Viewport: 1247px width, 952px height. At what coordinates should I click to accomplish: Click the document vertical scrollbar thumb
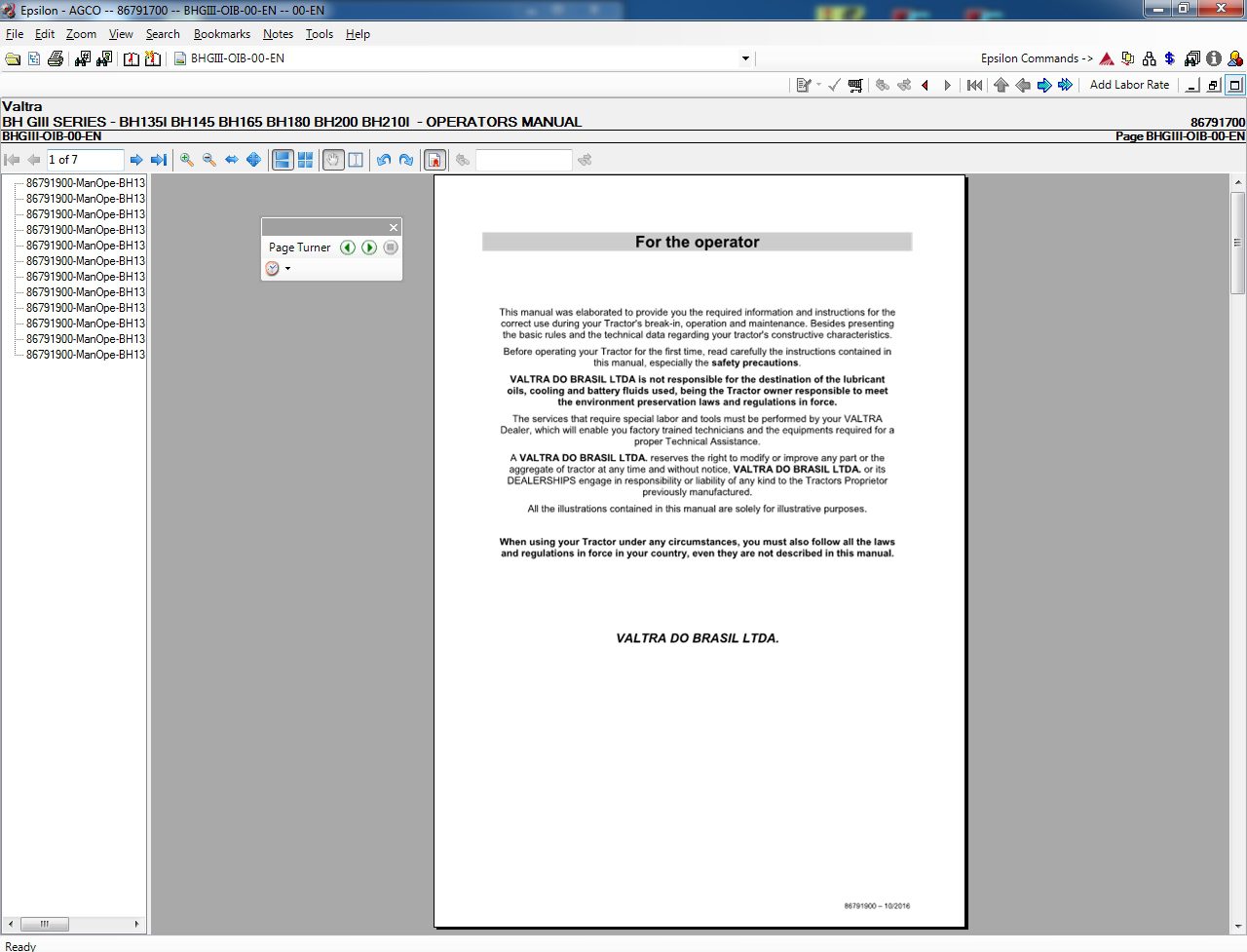tap(1238, 243)
